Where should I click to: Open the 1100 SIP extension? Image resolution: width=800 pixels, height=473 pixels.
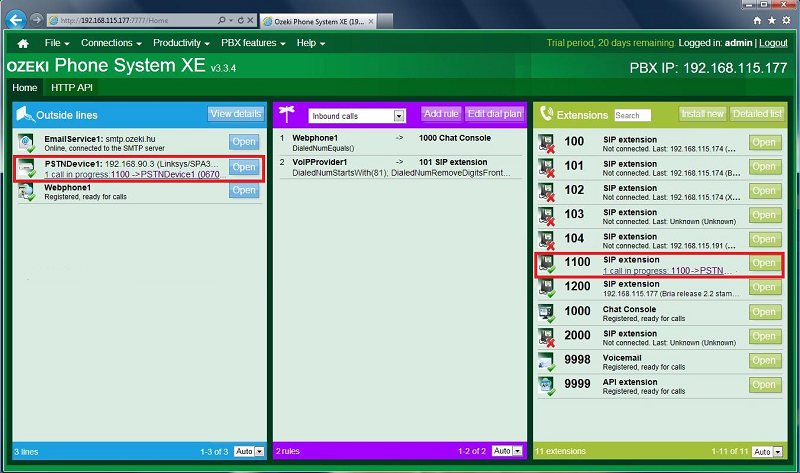764,264
